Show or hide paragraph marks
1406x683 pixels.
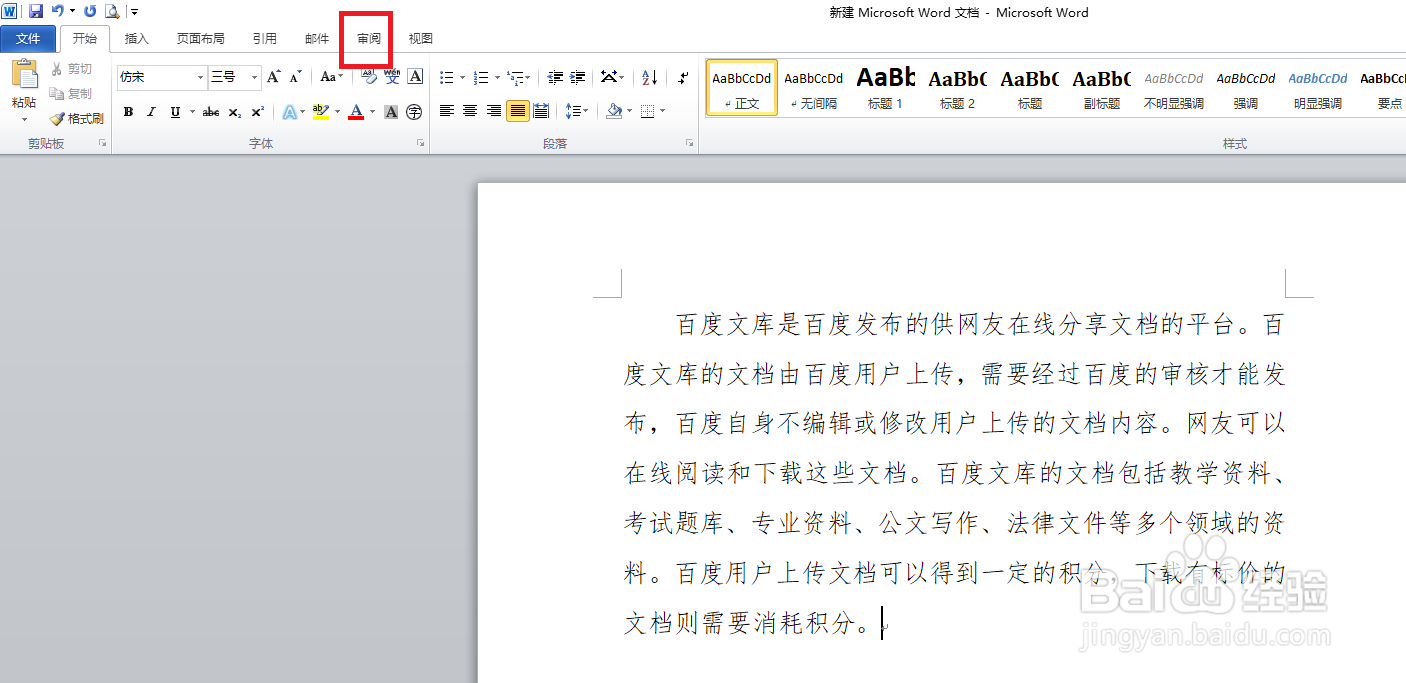683,77
